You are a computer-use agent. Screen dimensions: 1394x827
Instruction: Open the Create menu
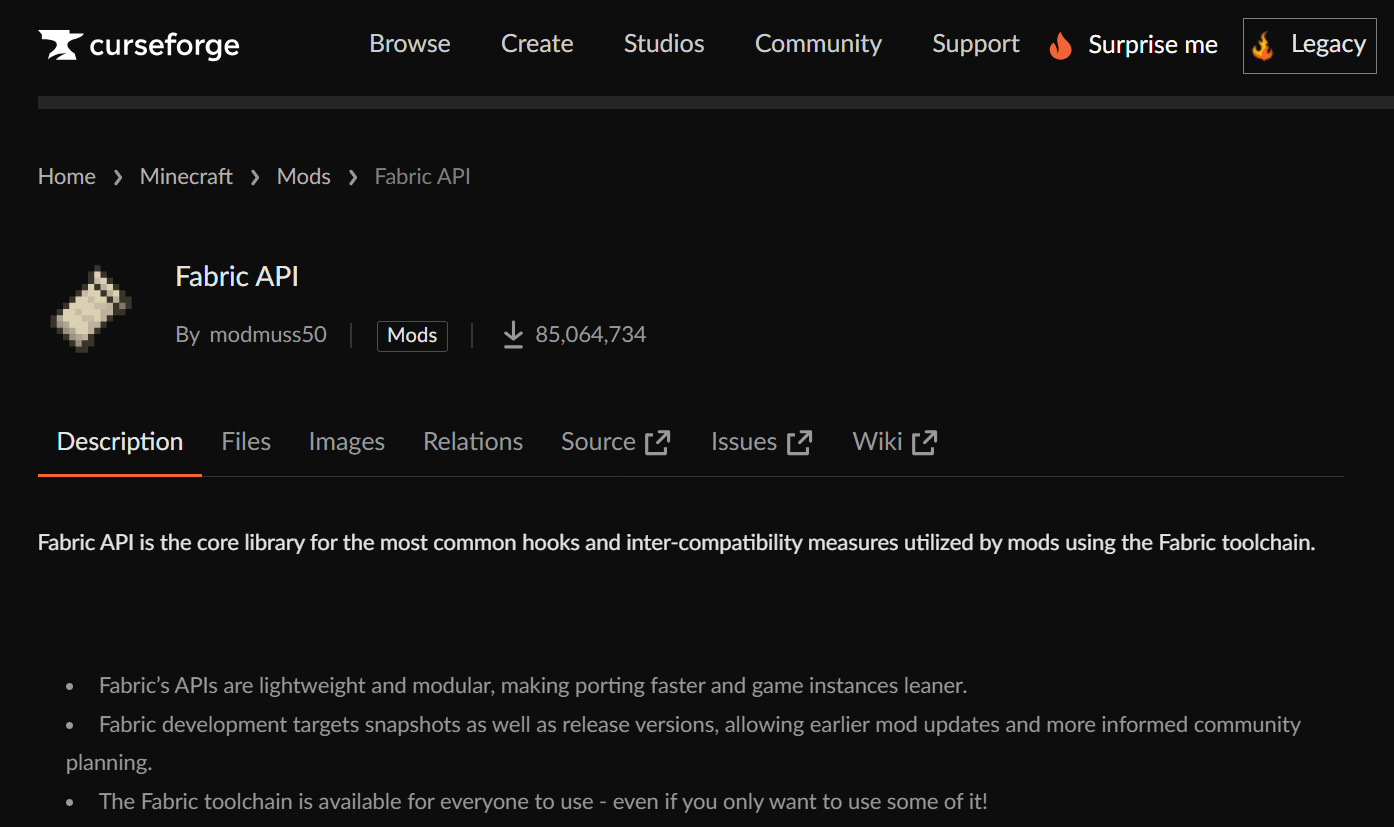[x=537, y=44]
